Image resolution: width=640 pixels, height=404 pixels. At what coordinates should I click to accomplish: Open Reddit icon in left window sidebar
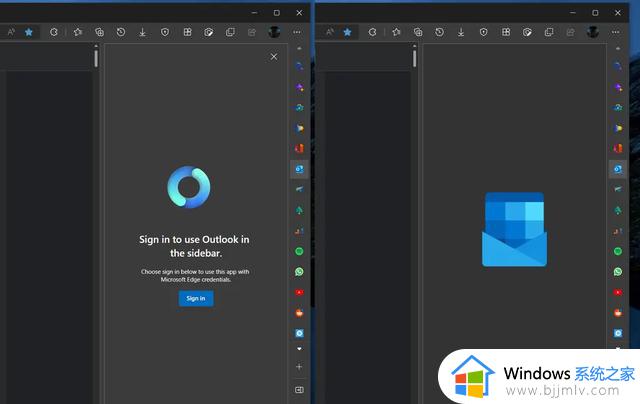click(x=299, y=313)
